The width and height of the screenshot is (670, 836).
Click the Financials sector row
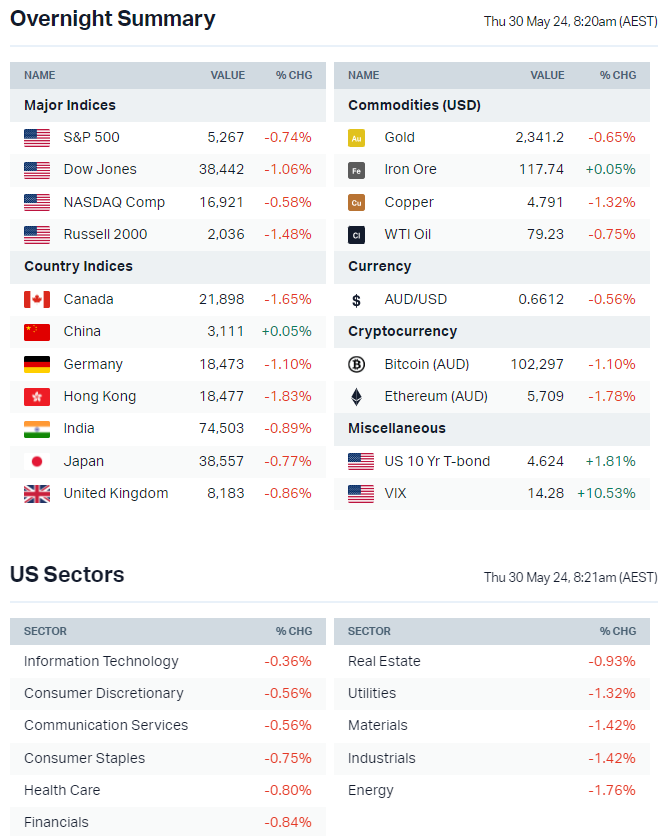point(56,822)
